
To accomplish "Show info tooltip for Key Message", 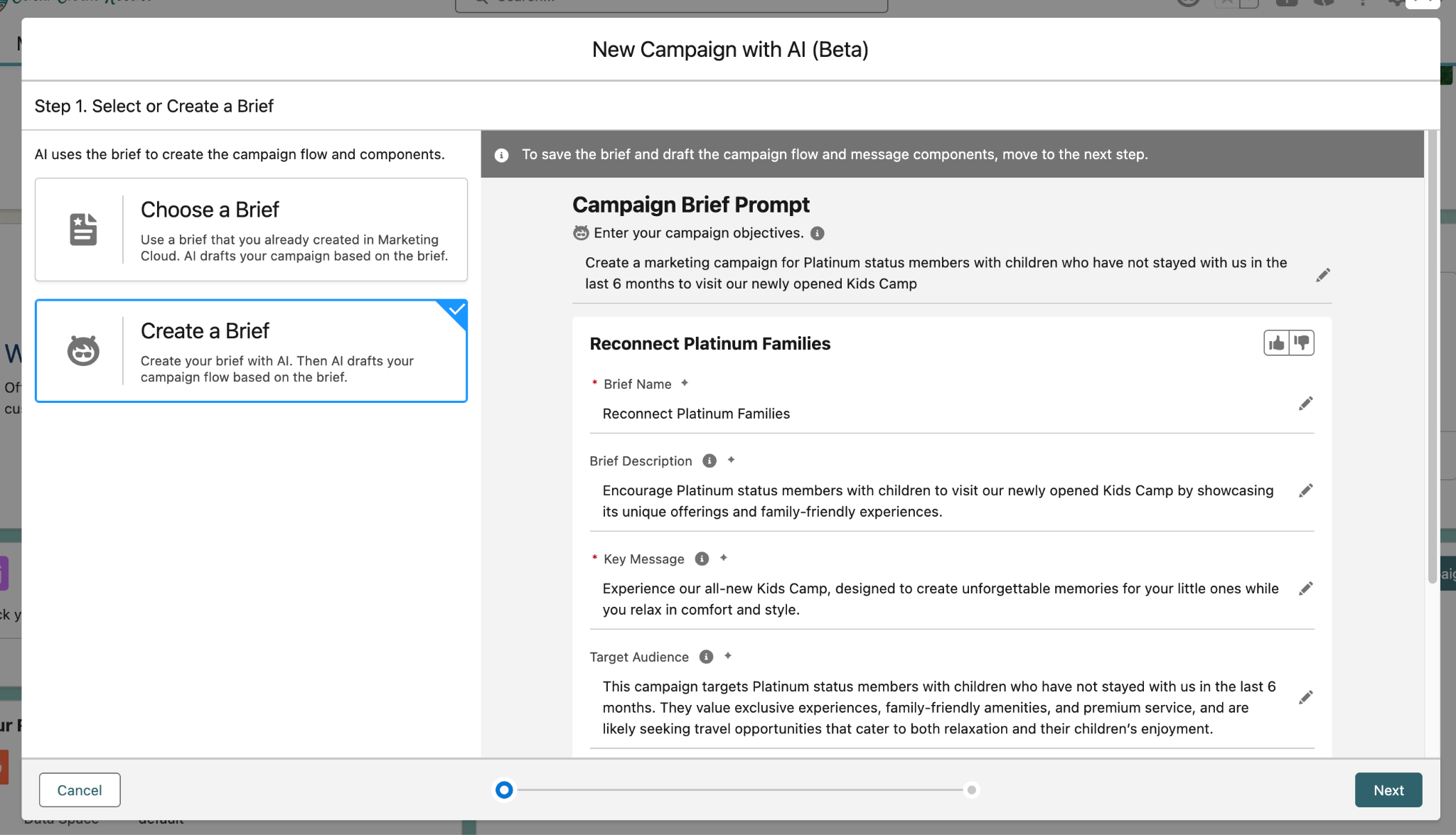I will click(702, 559).
